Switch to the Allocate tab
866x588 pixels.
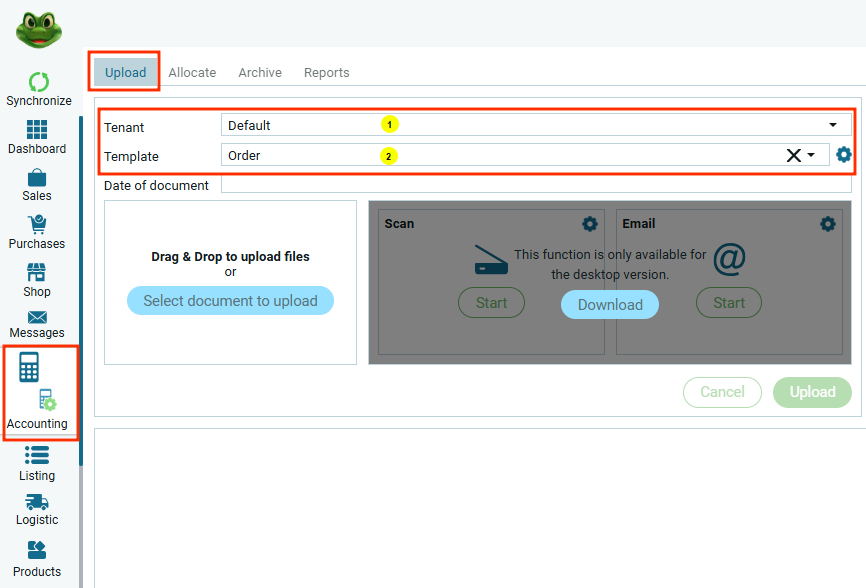click(x=192, y=72)
